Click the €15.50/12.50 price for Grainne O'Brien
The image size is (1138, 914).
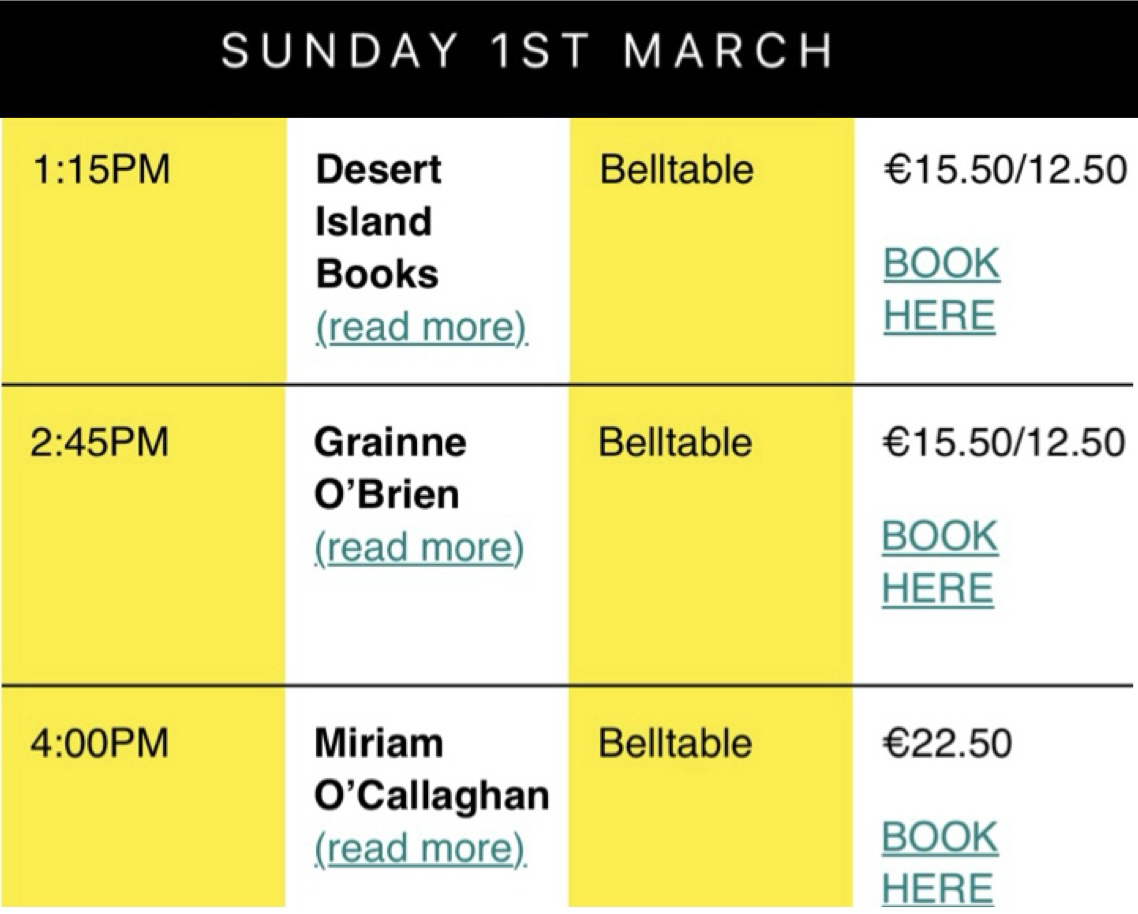coord(1004,442)
